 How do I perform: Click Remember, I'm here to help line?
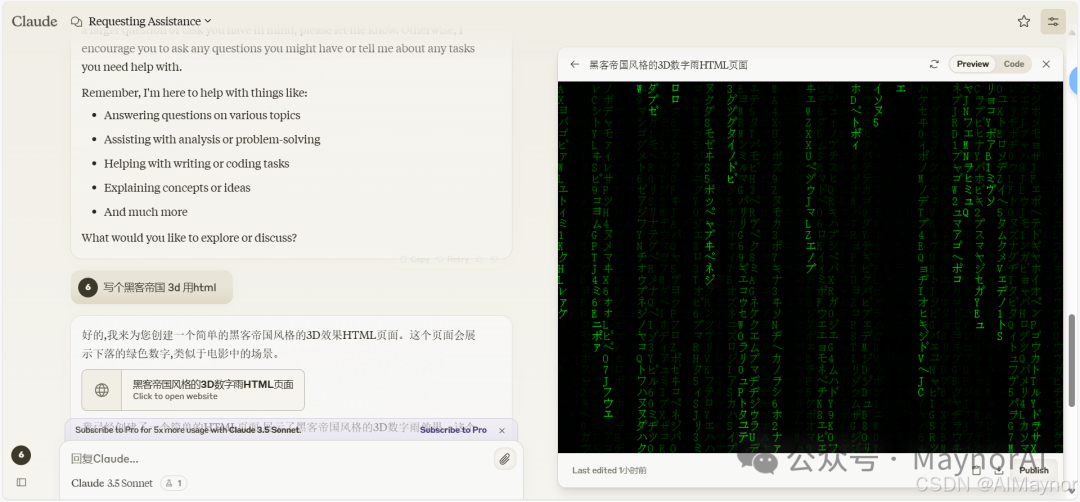click(195, 93)
